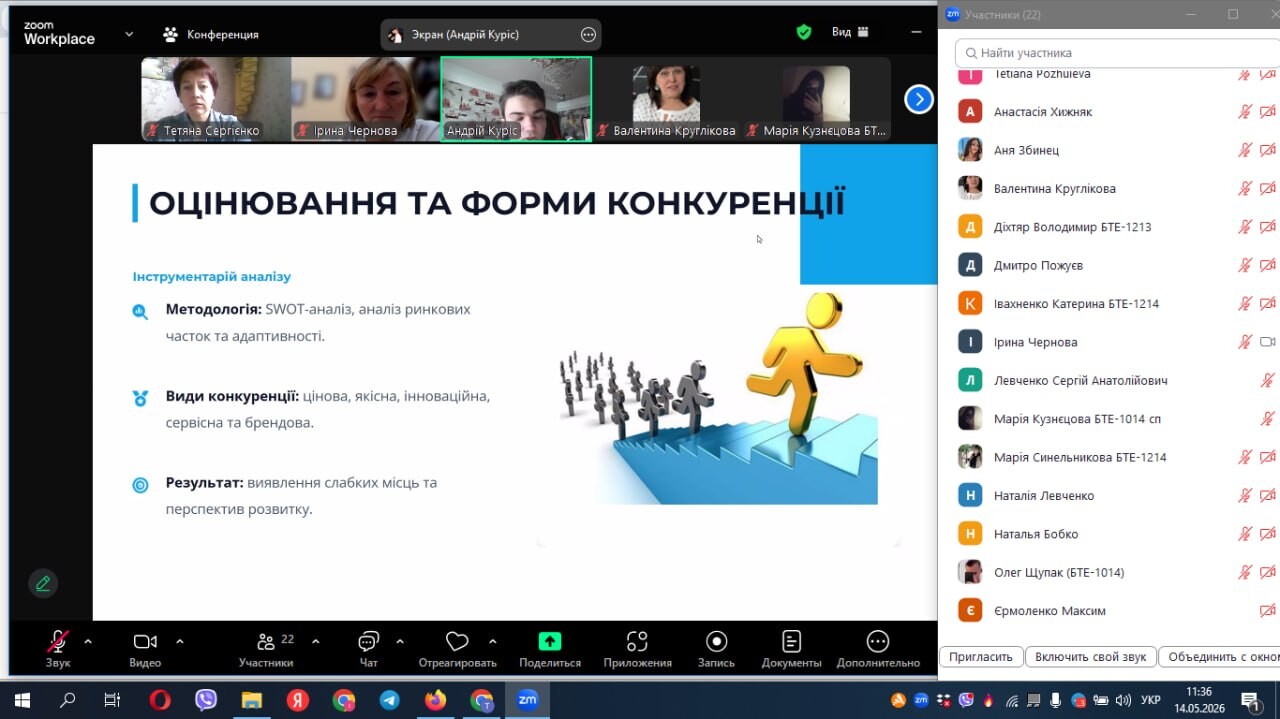Unmute microphone with the Звук button
The height and width of the screenshot is (719, 1280).
pyautogui.click(x=58, y=648)
